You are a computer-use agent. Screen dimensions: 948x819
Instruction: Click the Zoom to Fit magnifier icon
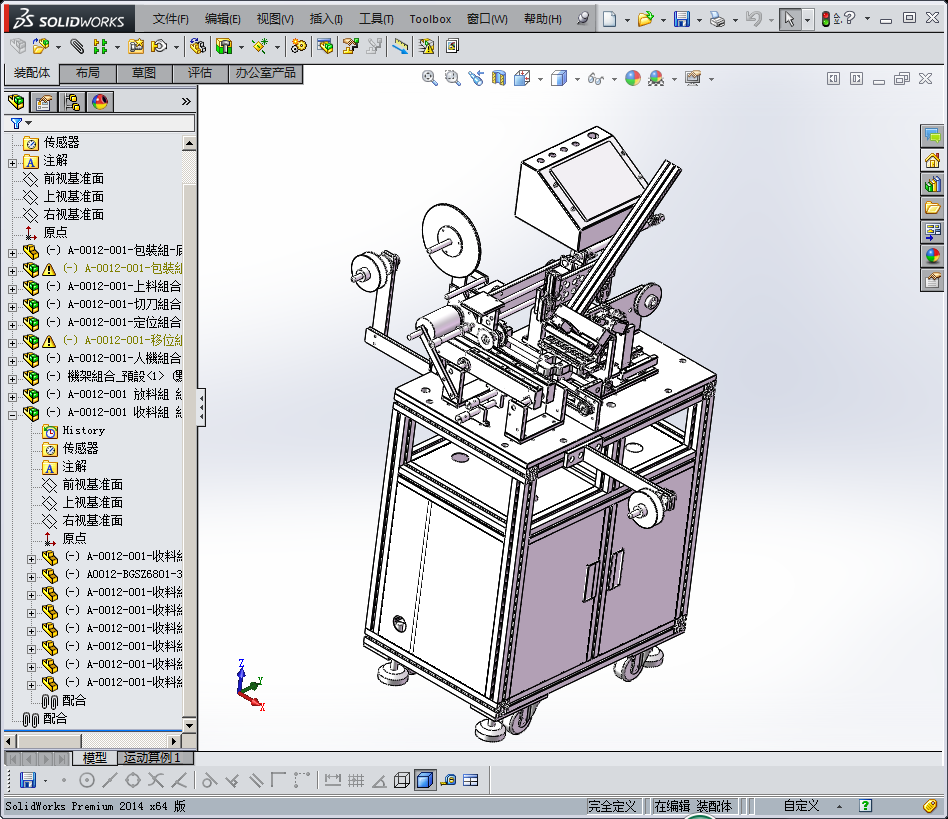click(430, 78)
